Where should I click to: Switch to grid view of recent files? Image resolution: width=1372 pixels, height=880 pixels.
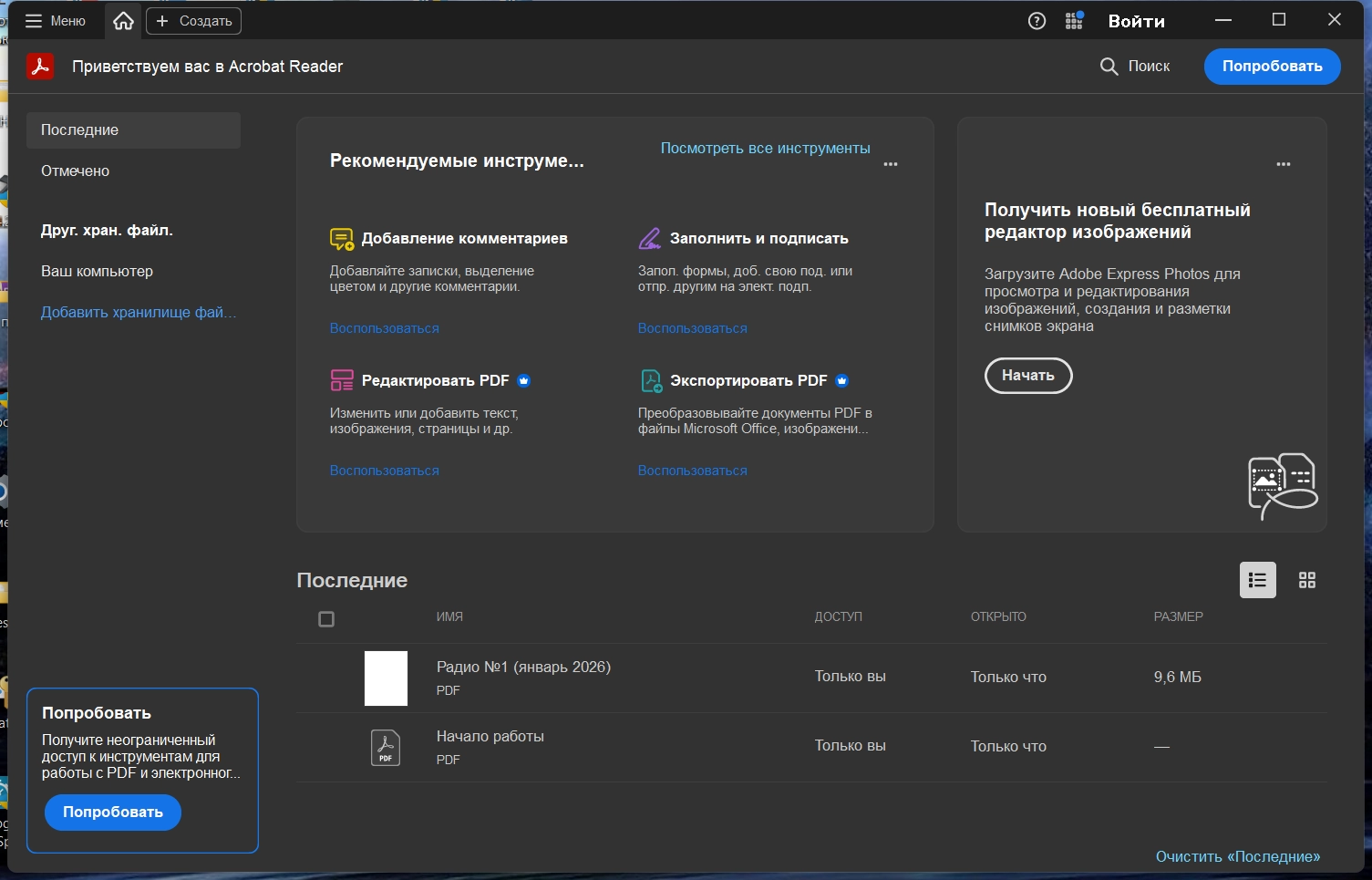(x=1306, y=580)
